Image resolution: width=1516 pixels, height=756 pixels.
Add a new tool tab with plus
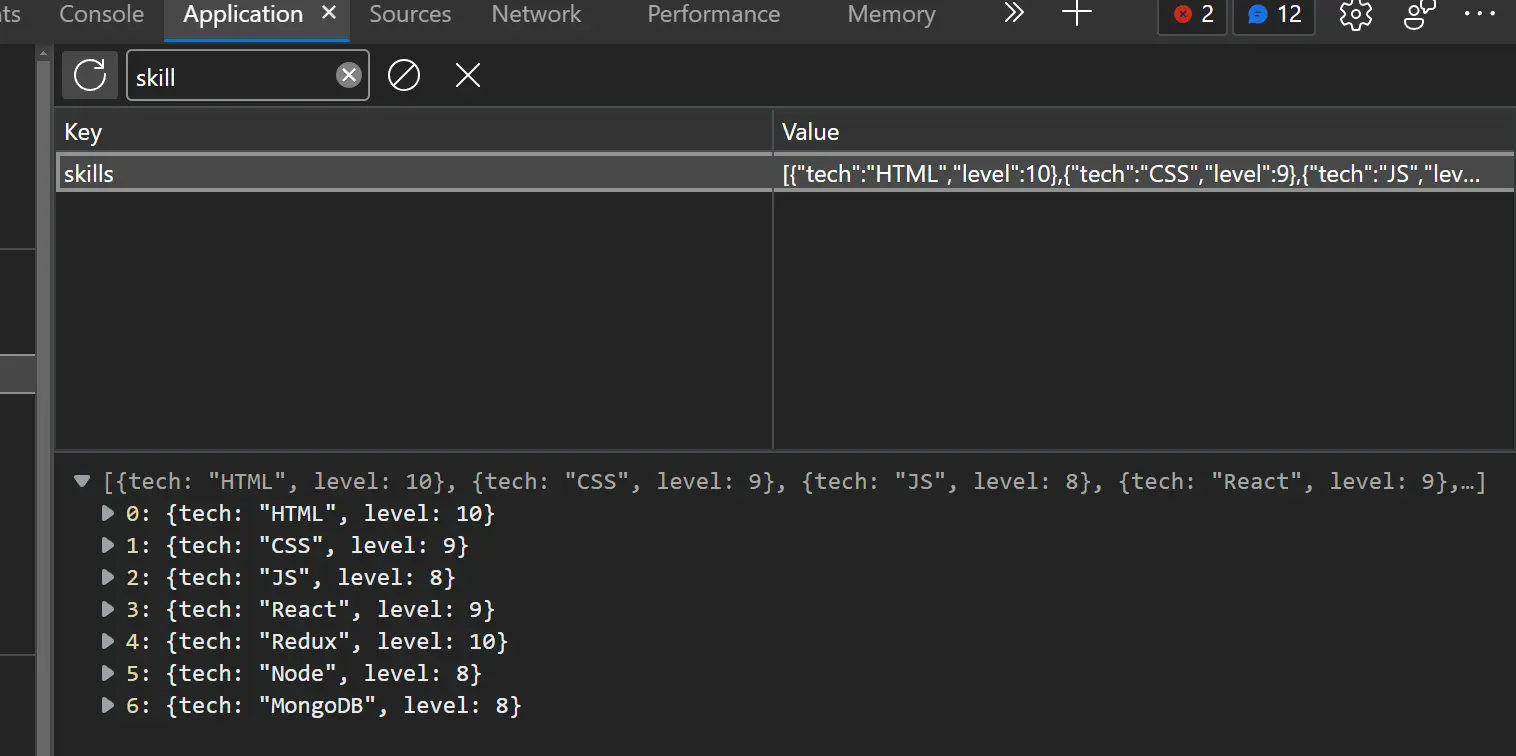pyautogui.click(x=1077, y=14)
